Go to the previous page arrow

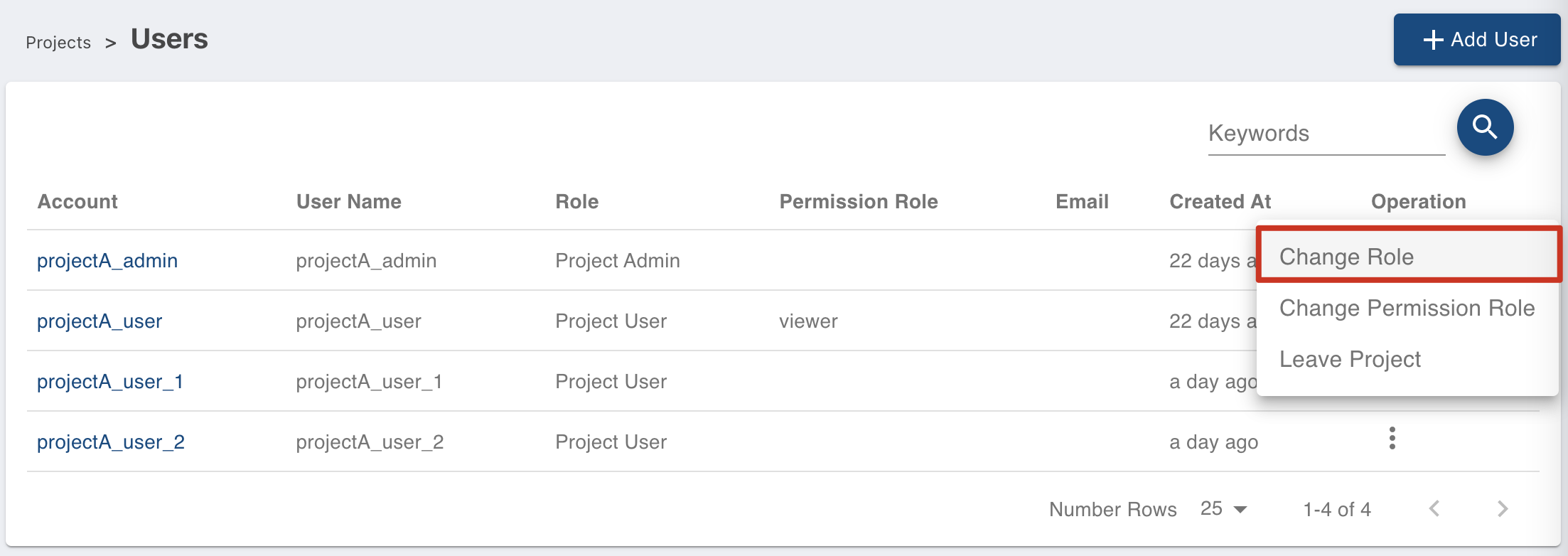pos(1434,509)
